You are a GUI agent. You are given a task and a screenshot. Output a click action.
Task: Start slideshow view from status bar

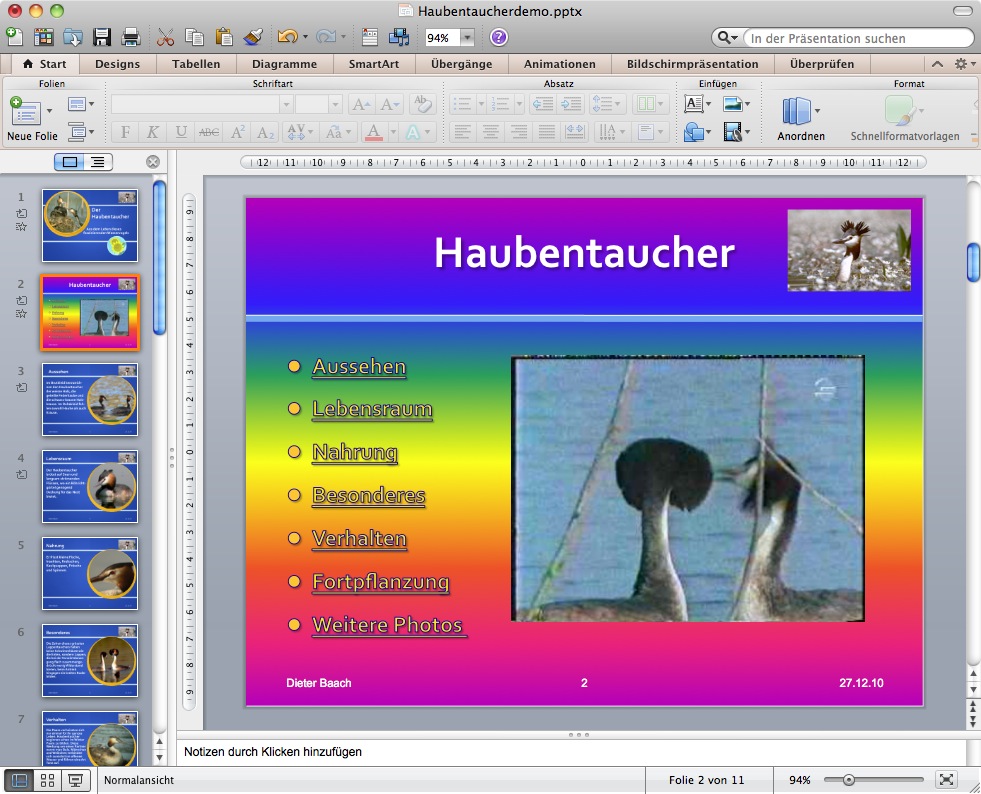(75, 780)
